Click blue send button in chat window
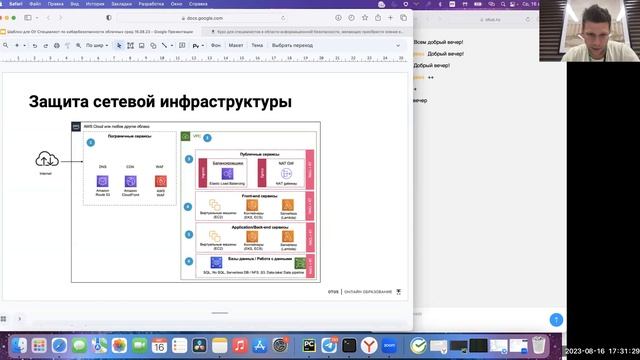The height and width of the screenshot is (360, 640). click(x=556, y=320)
